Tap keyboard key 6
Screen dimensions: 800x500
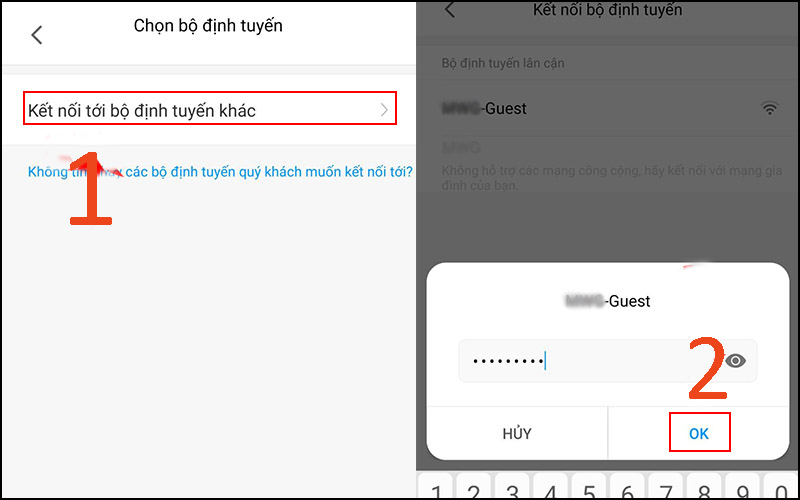pyautogui.click(x=628, y=488)
